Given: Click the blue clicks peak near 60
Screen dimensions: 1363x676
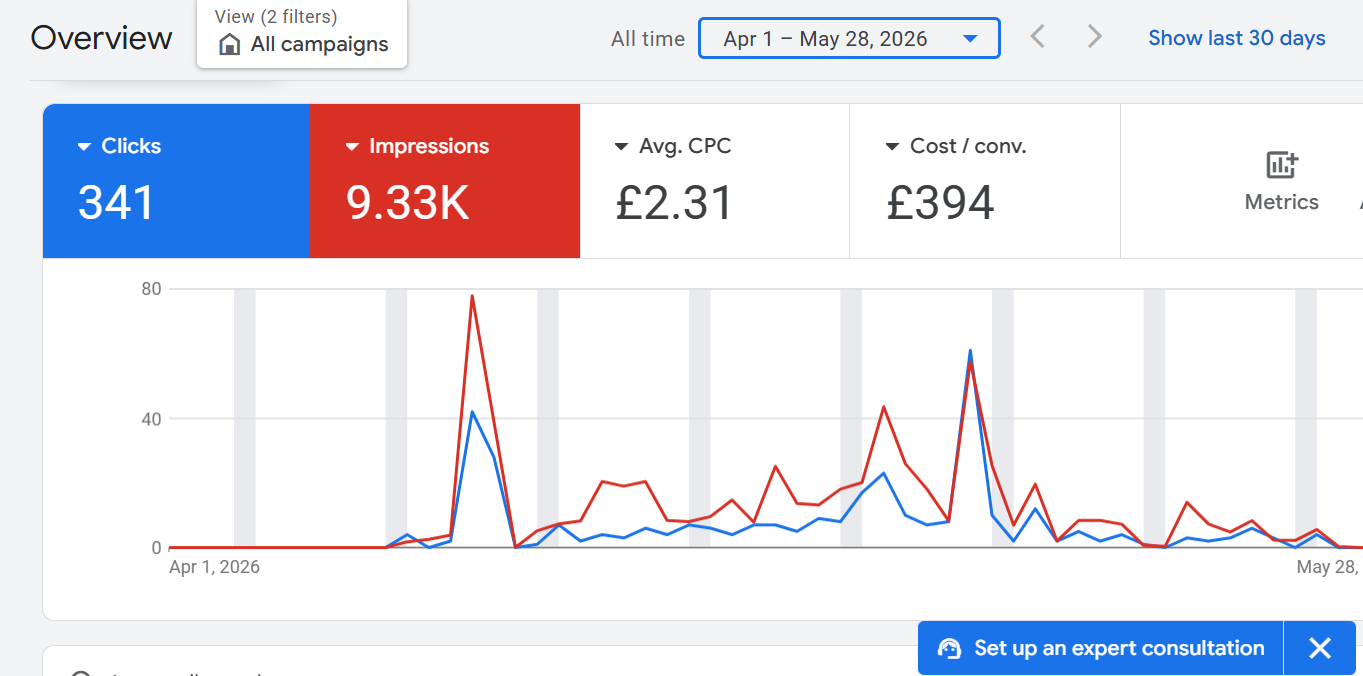Looking at the screenshot, I should (x=970, y=352).
